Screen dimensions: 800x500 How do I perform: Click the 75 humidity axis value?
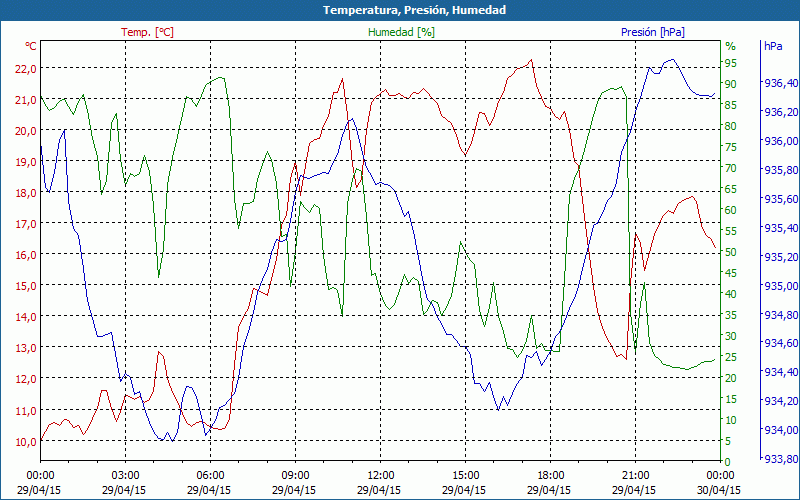click(731, 147)
